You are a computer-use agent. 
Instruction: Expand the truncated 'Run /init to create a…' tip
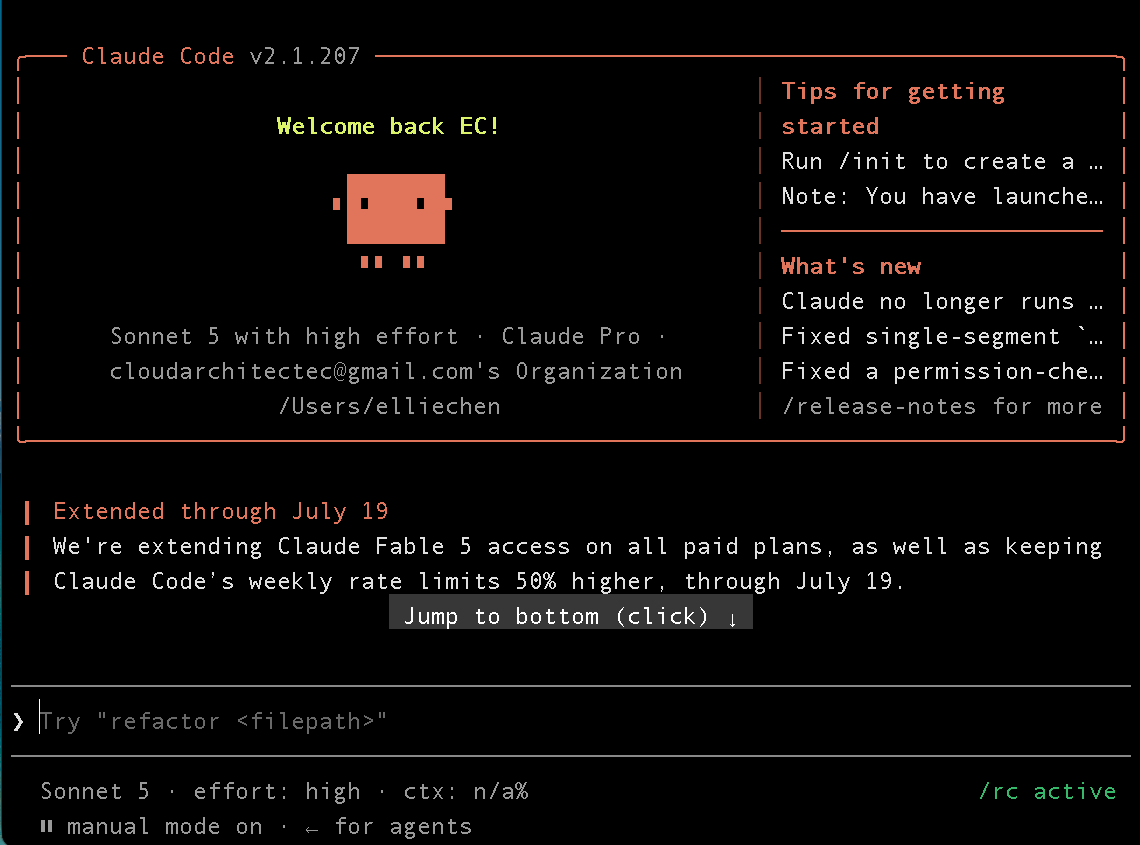pos(942,161)
